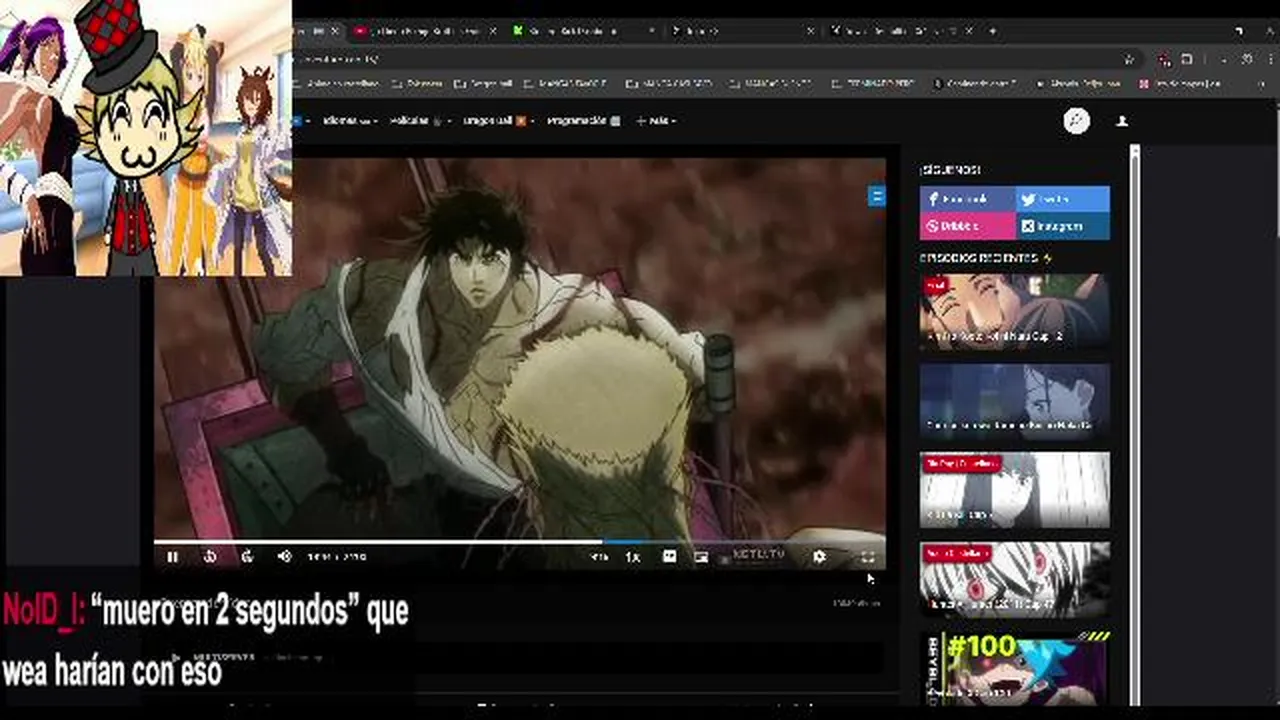Click the video progress bar to seek
The image size is (1280, 720).
click(519, 542)
